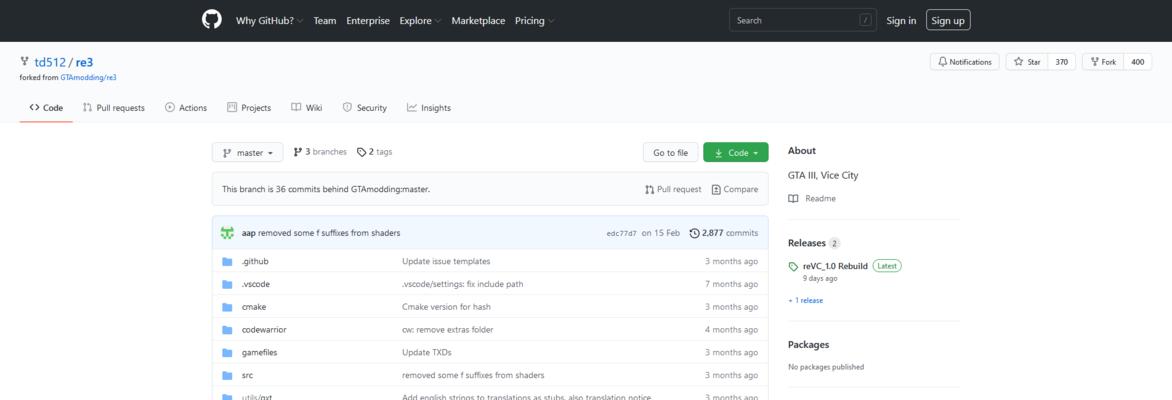Click the codewarrior folder icon

pos(227,330)
